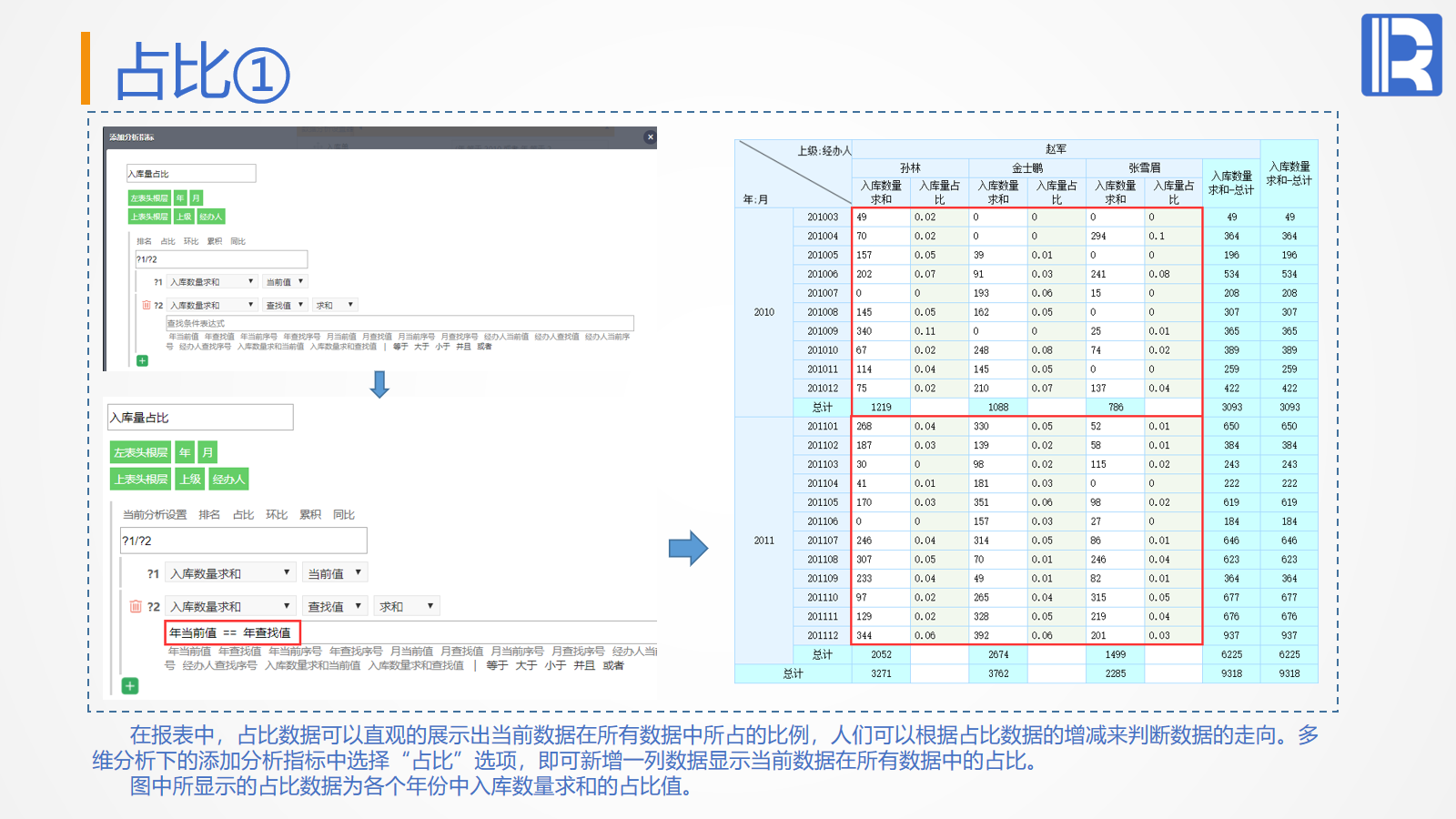
Task: Insert the 年查找值 token in the enlarged panel
Action: point(239,652)
